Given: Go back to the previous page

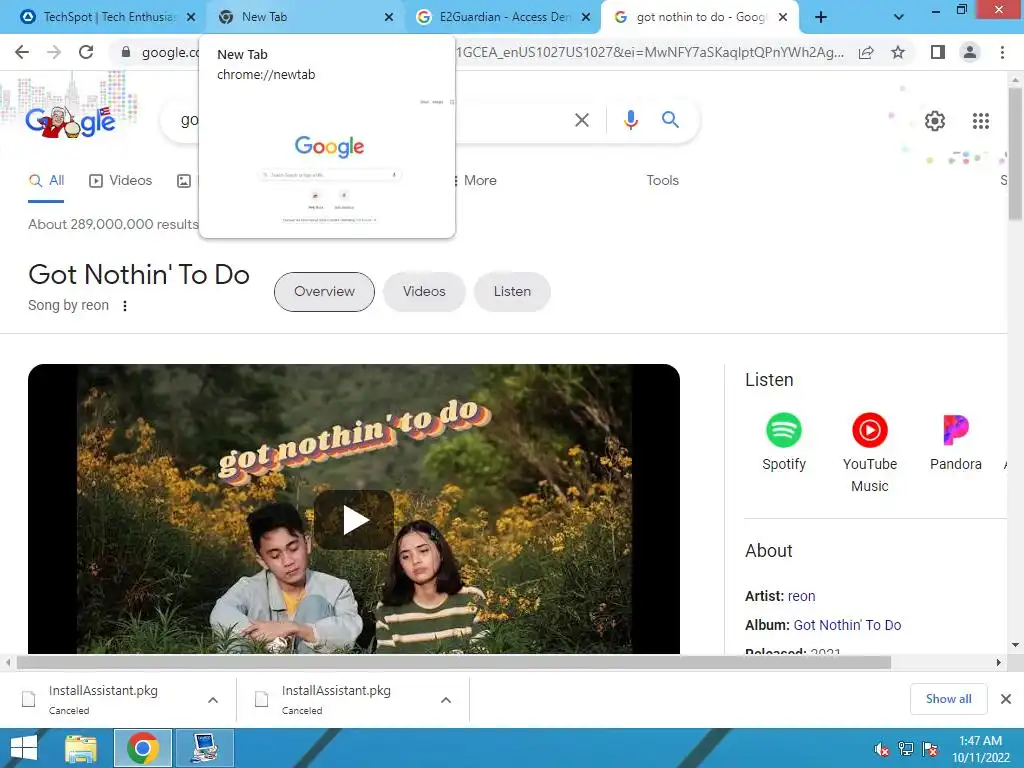Looking at the screenshot, I should click(x=22, y=52).
